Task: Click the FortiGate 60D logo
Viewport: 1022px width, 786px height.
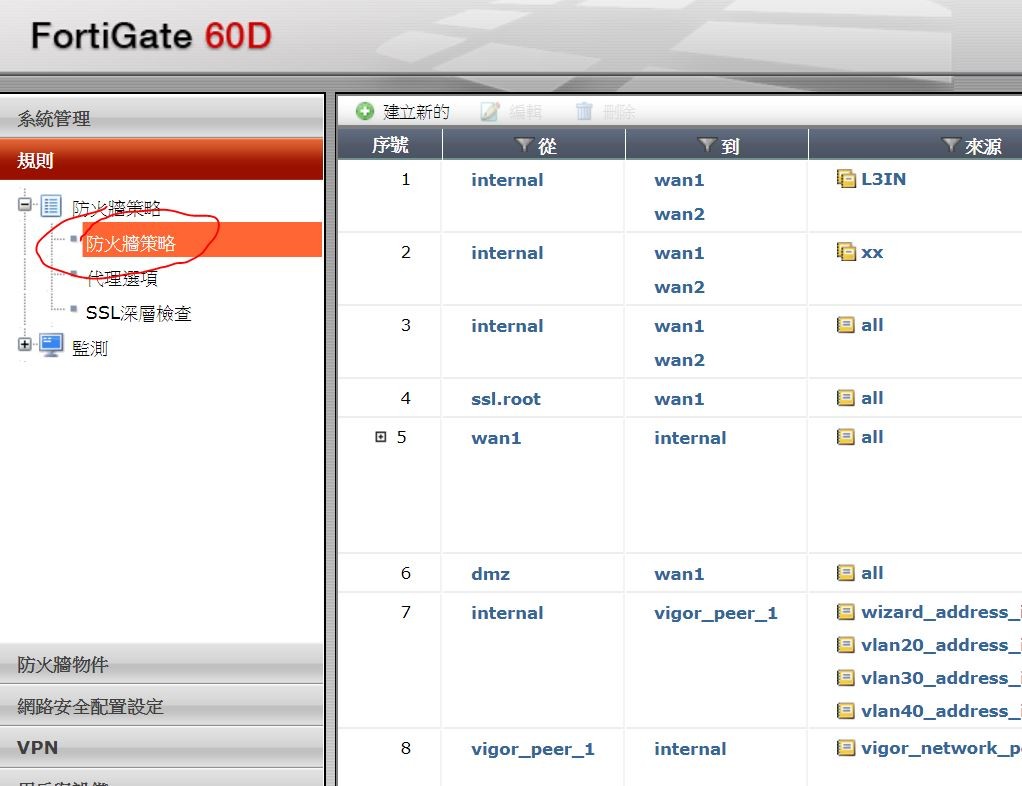Action: (x=151, y=35)
